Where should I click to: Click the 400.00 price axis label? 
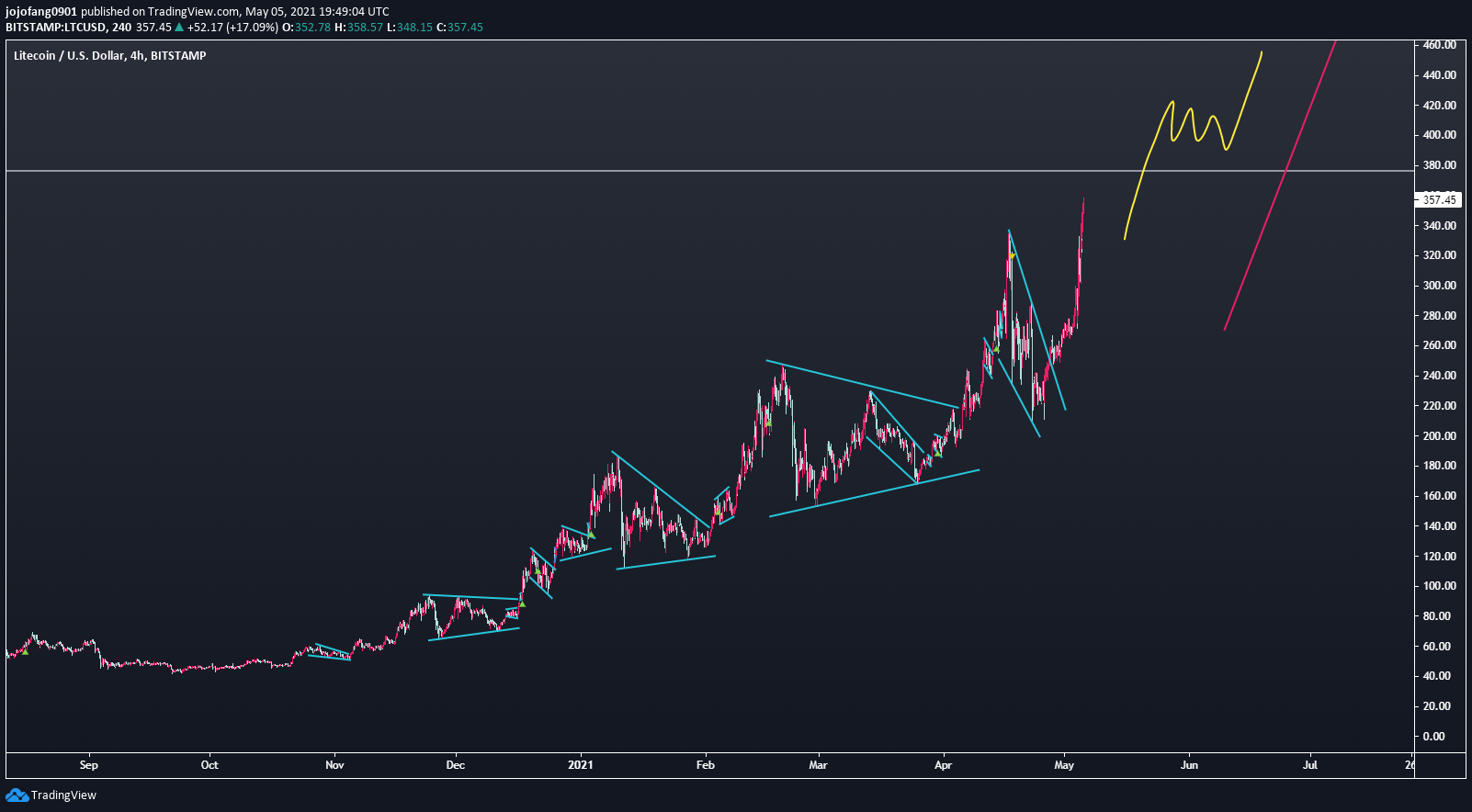pos(1439,135)
